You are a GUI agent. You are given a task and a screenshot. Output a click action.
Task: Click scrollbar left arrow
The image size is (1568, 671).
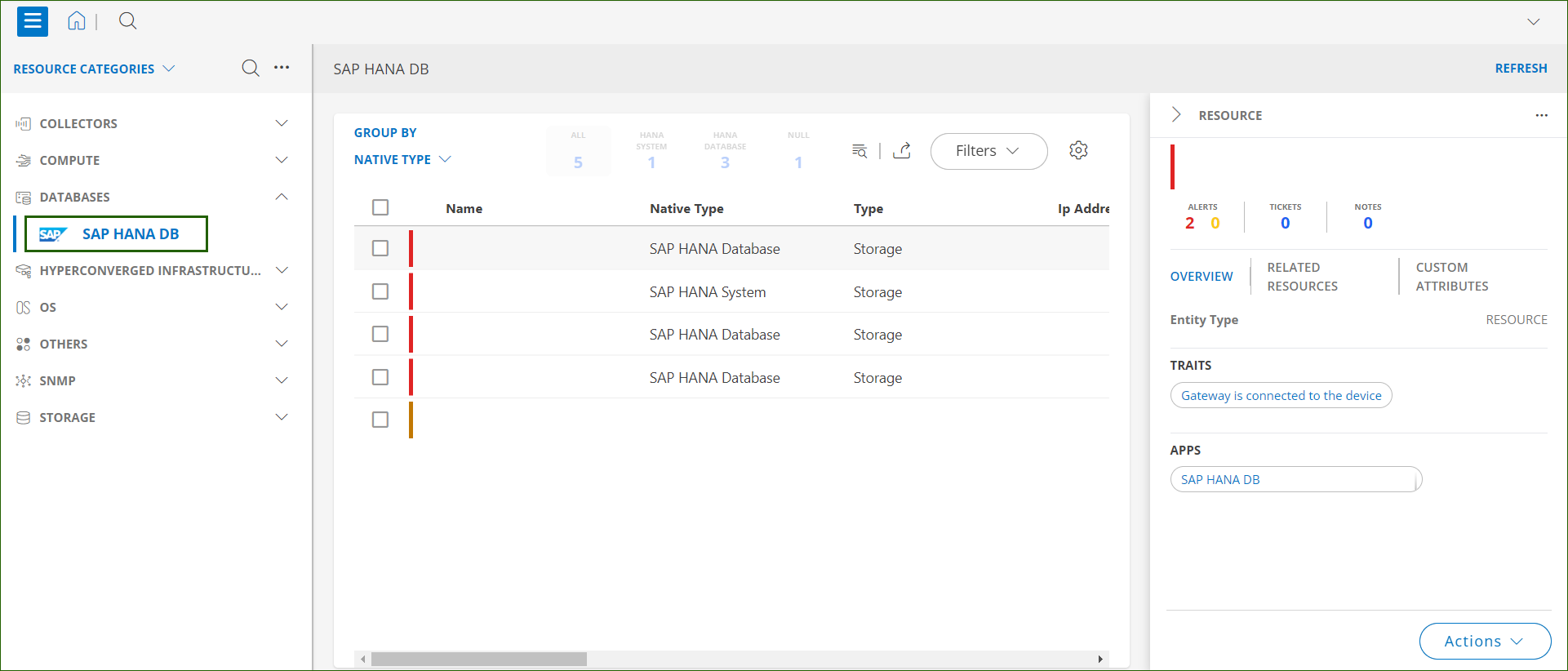pos(363,659)
